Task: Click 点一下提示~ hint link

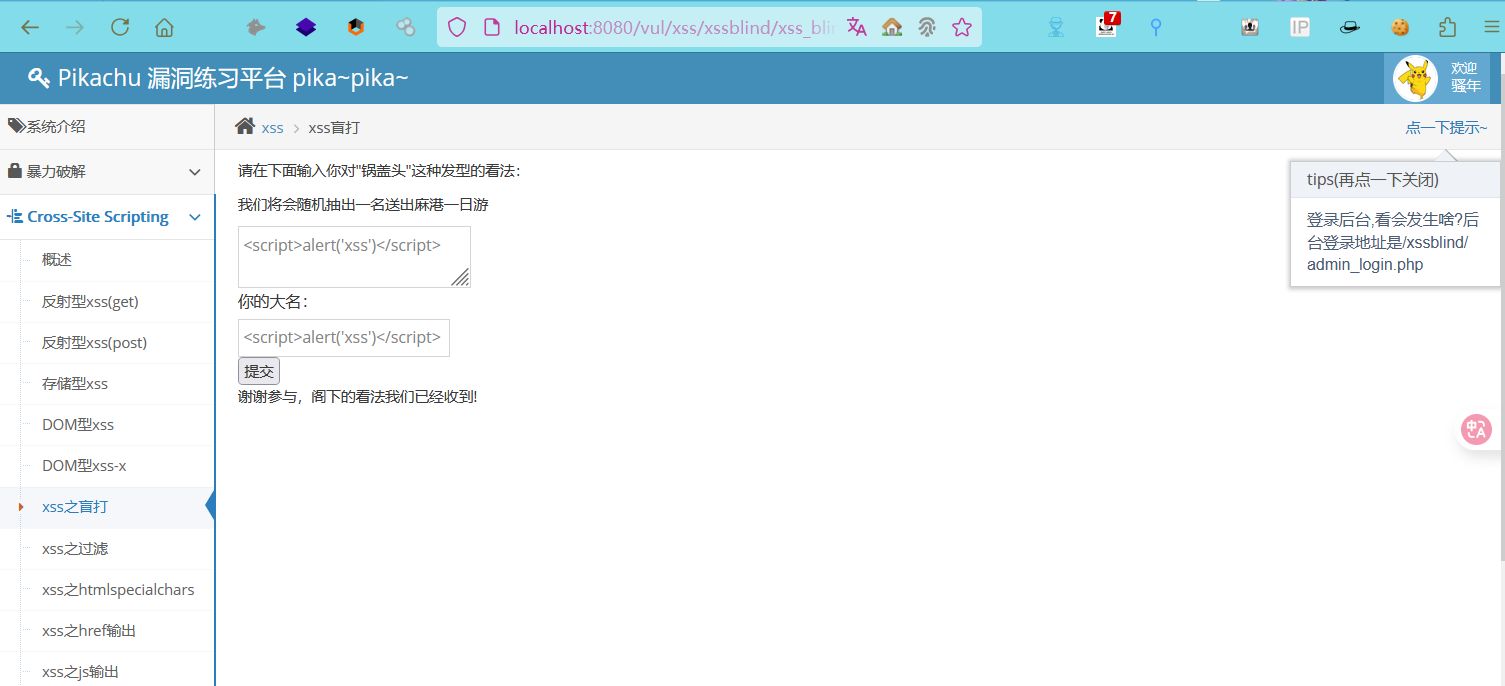Action: [x=1446, y=127]
